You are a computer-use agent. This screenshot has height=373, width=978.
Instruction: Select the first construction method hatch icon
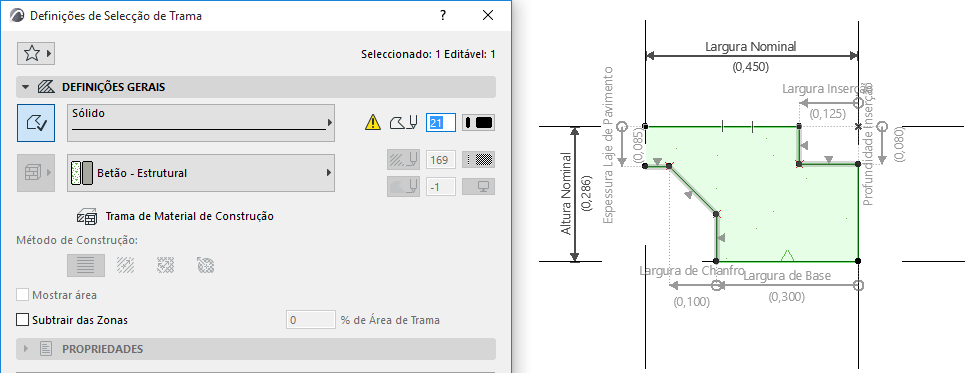[x=86, y=265]
